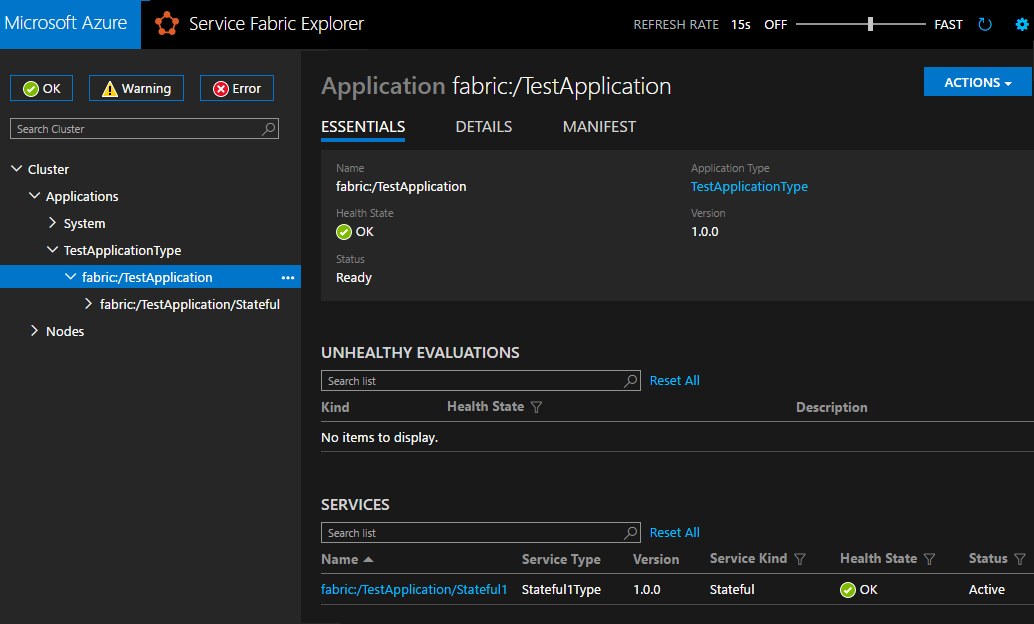
Task: Click the ellipsis next to fabric:/TestApplication
Action: (288, 277)
